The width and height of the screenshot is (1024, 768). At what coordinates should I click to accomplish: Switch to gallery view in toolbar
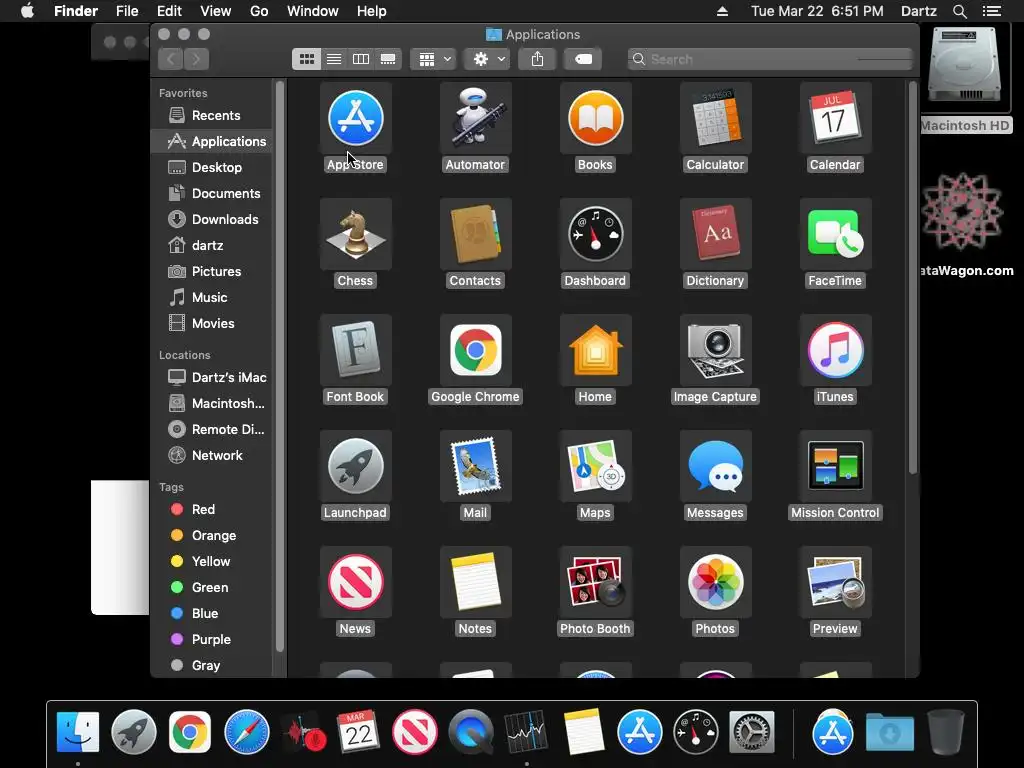[x=388, y=59]
